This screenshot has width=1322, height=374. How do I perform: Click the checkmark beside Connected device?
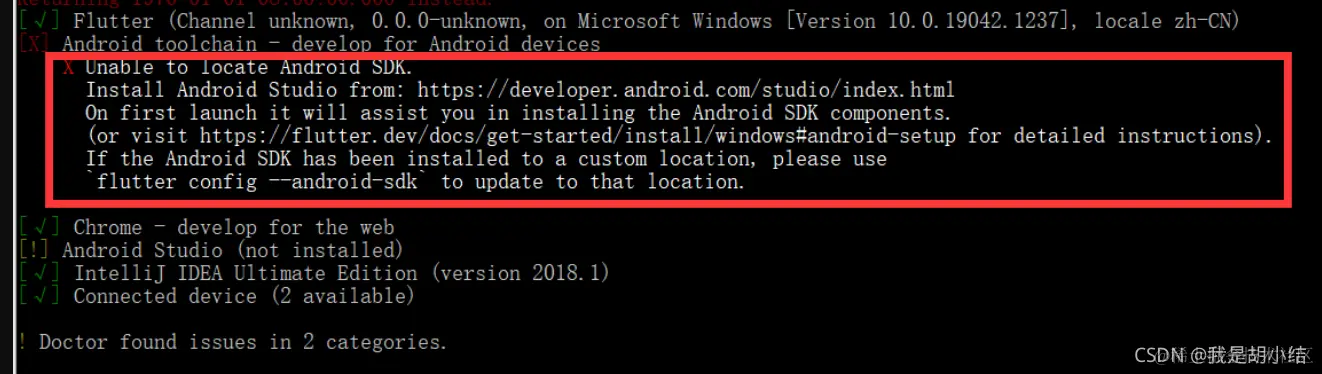[x=38, y=296]
